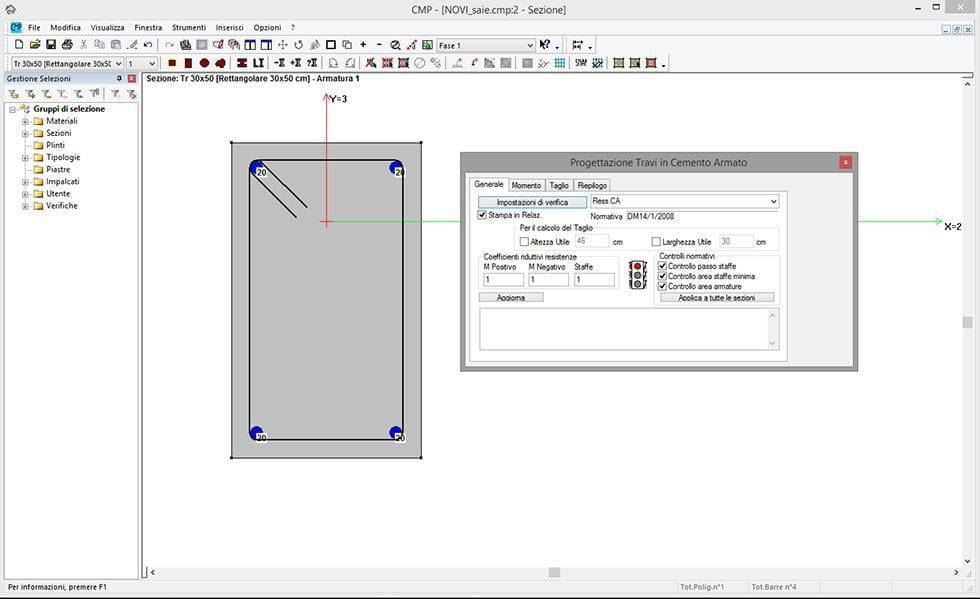Click the open folder icon
This screenshot has width=980, height=599.
coord(35,45)
